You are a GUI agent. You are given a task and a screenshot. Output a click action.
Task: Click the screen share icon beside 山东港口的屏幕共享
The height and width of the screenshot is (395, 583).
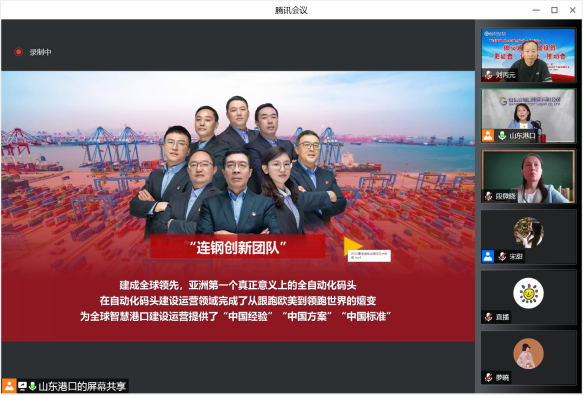point(22,386)
